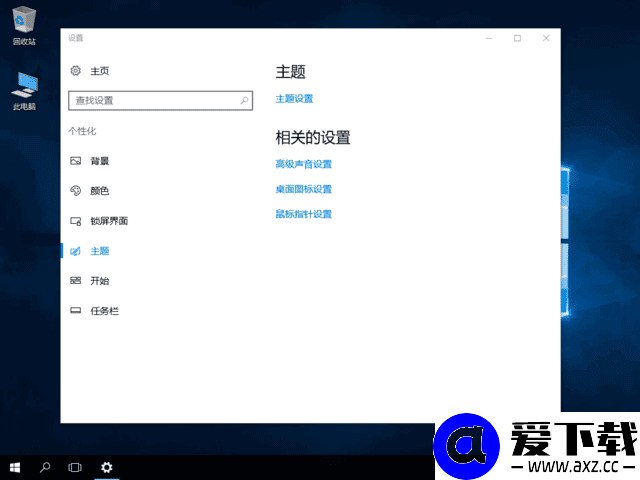Minimize the 设置 window
Viewport: 640px width, 480px height.
click(x=489, y=38)
